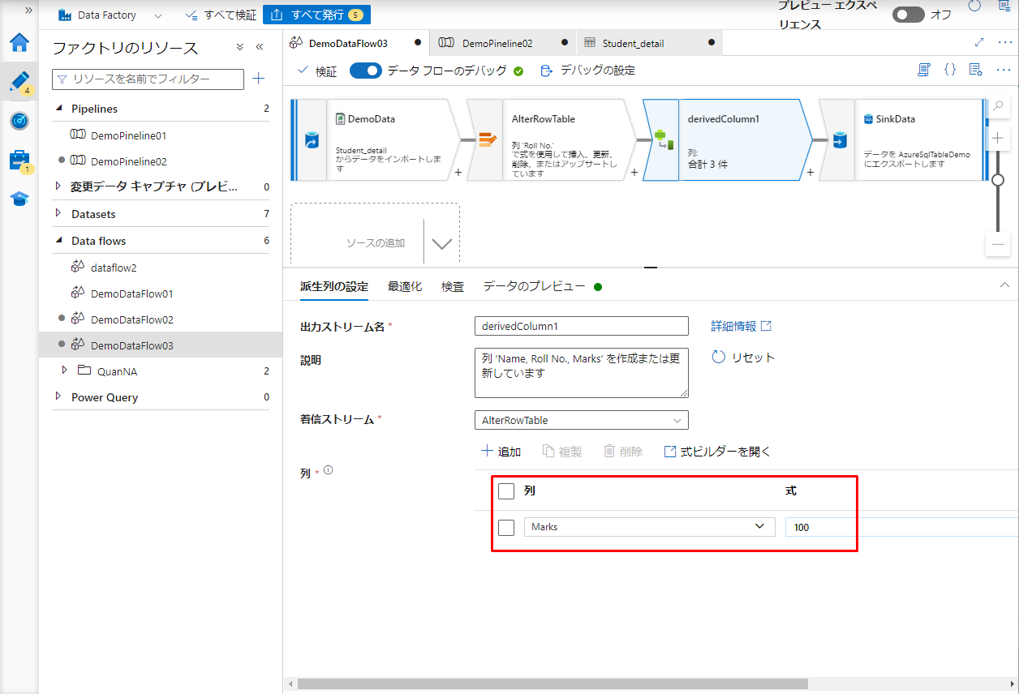Click 追加 to add a column

tap(501, 452)
